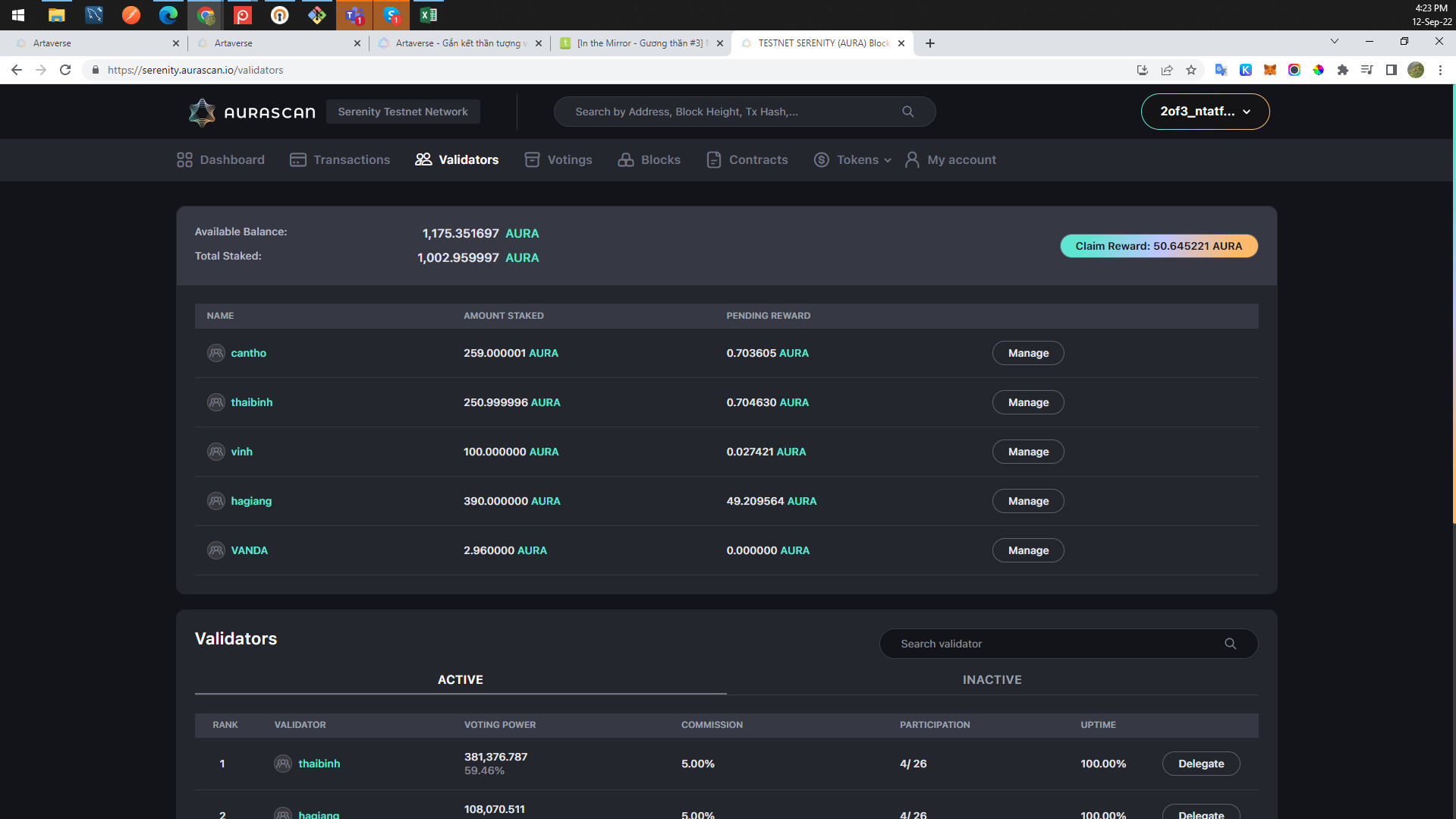1456x819 pixels.
Task: Click the Votings icon
Action: tap(532, 159)
